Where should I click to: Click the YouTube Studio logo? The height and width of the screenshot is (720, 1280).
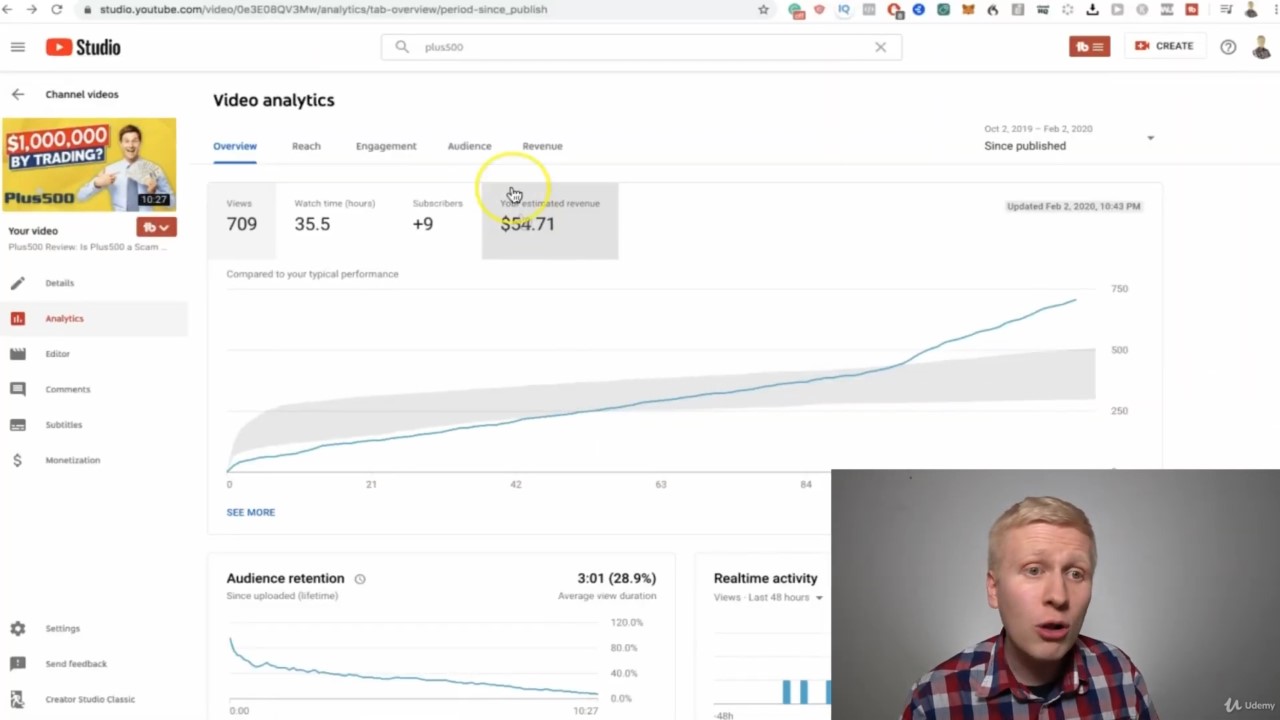[x=83, y=47]
